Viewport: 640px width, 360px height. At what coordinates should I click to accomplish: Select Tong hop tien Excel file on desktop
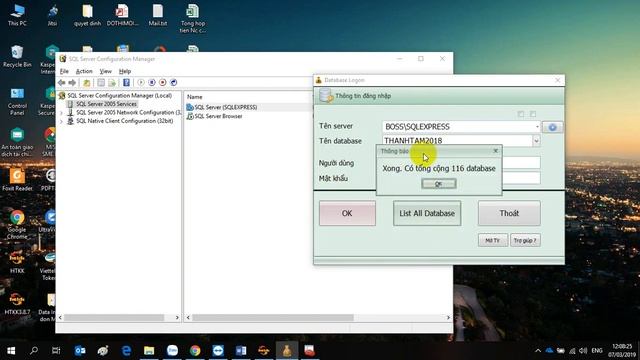point(193,18)
